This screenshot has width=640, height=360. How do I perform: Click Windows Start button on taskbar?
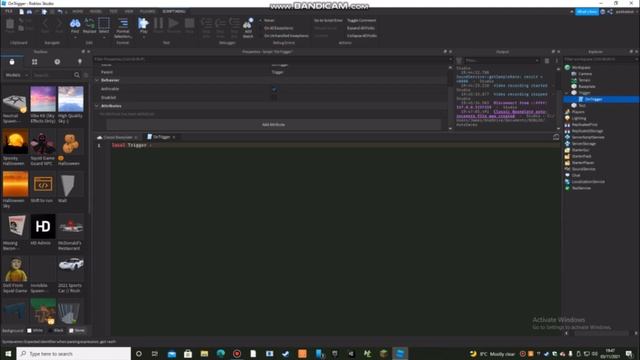tap(8, 353)
